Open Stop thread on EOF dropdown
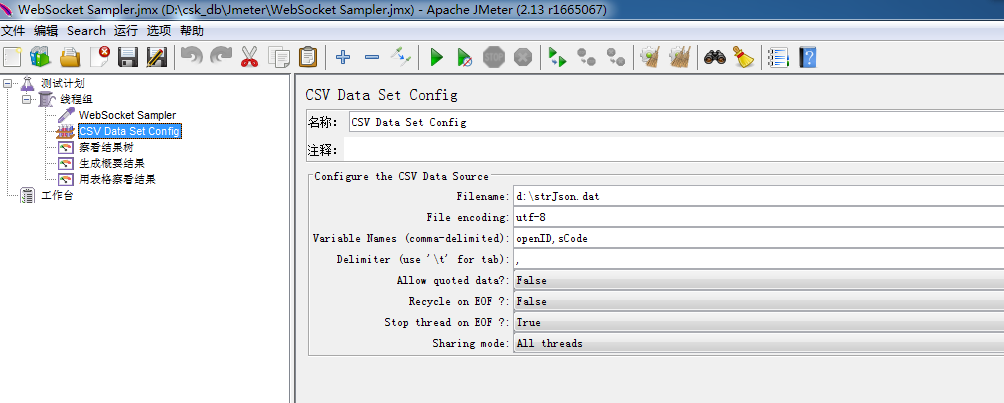The image size is (1004, 403). [758, 323]
